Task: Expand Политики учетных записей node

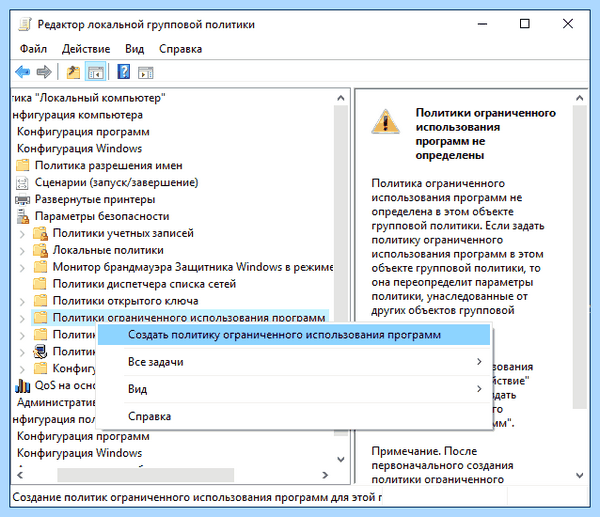Action: point(22,234)
